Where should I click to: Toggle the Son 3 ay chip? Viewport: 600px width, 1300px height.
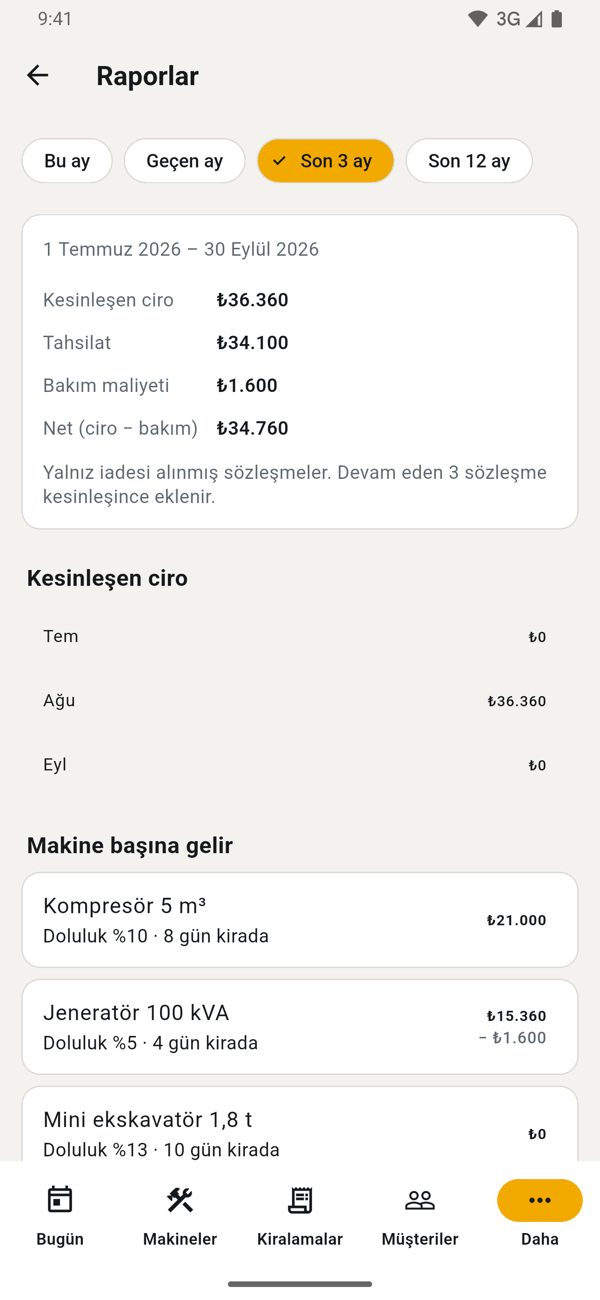pos(325,161)
